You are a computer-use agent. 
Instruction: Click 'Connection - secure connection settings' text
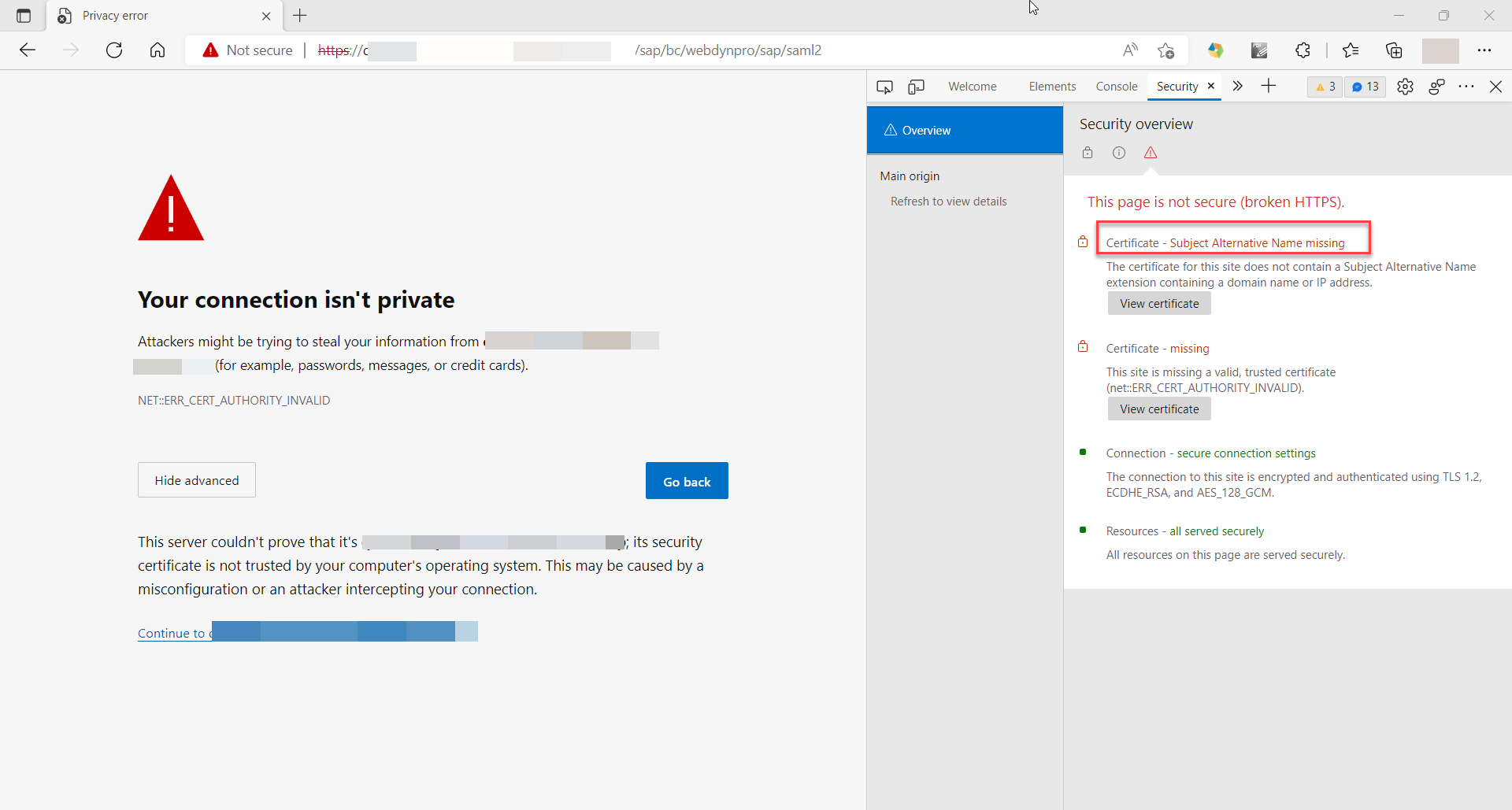click(x=1210, y=453)
